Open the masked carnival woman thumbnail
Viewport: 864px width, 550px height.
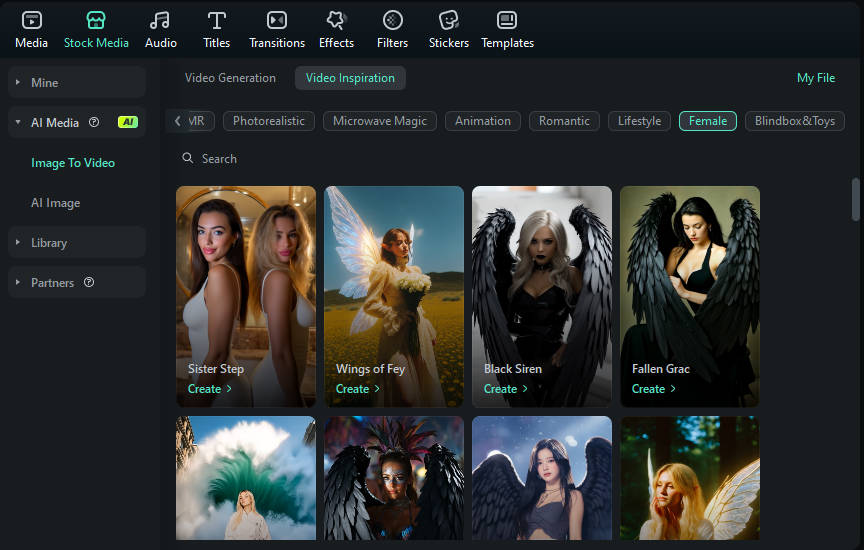pyautogui.click(x=394, y=478)
